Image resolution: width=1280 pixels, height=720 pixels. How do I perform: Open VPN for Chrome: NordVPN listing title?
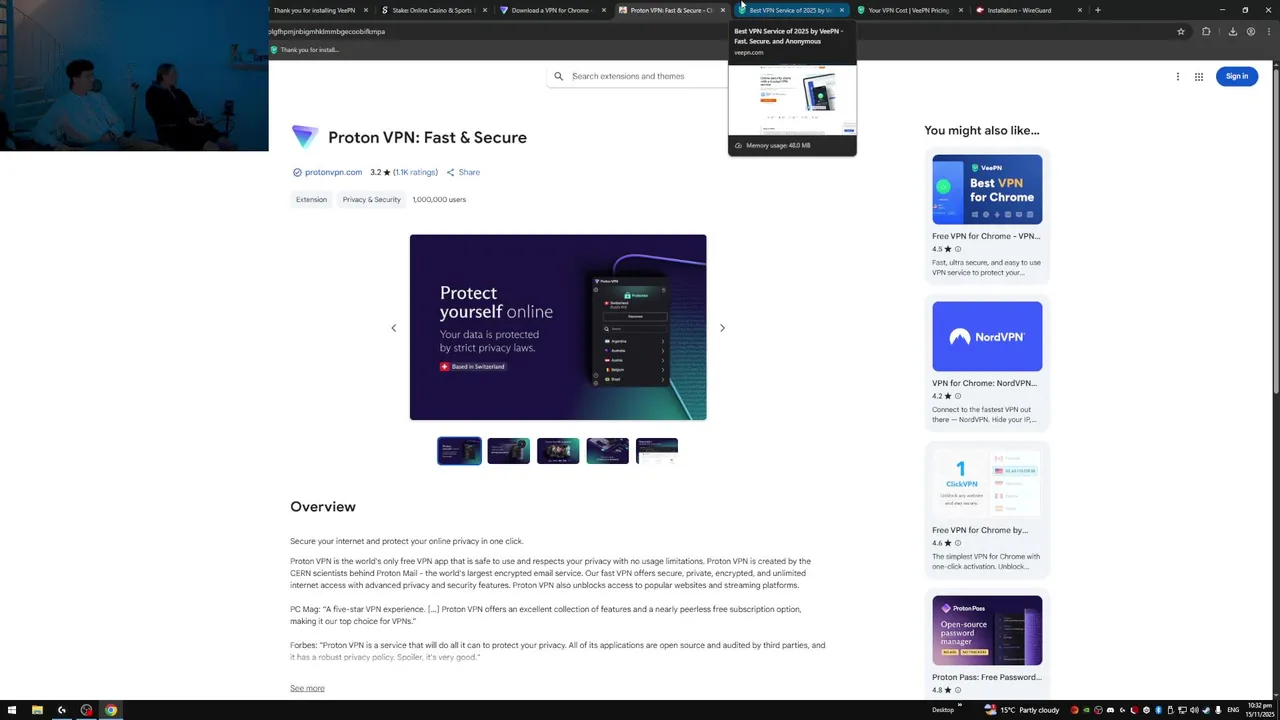[x=984, y=383]
